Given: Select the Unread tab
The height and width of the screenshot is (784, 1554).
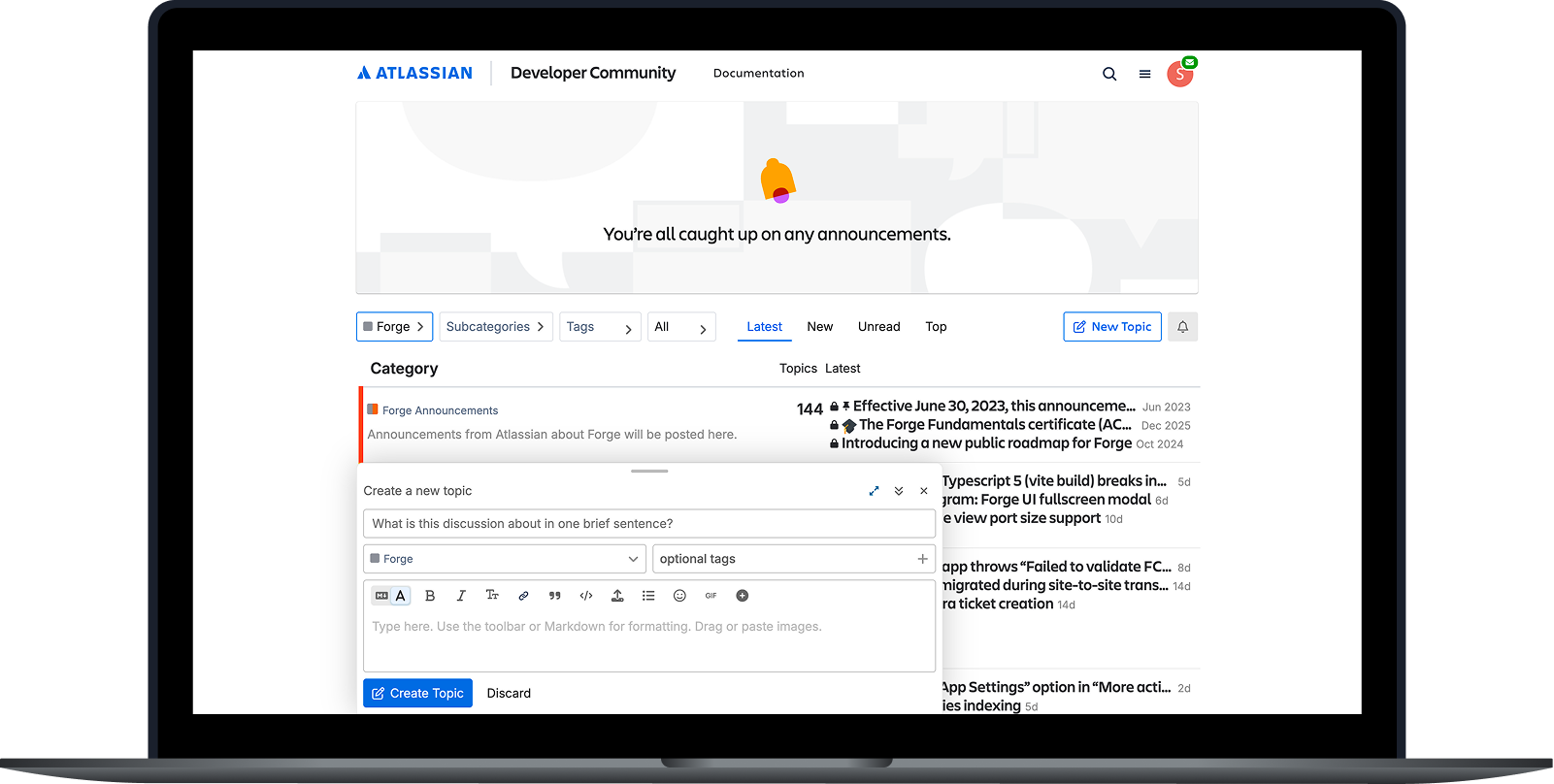Looking at the screenshot, I should [879, 327].
